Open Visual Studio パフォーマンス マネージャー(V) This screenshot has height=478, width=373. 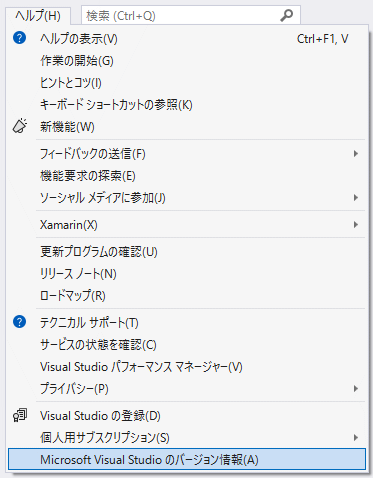tap(187, 367)
